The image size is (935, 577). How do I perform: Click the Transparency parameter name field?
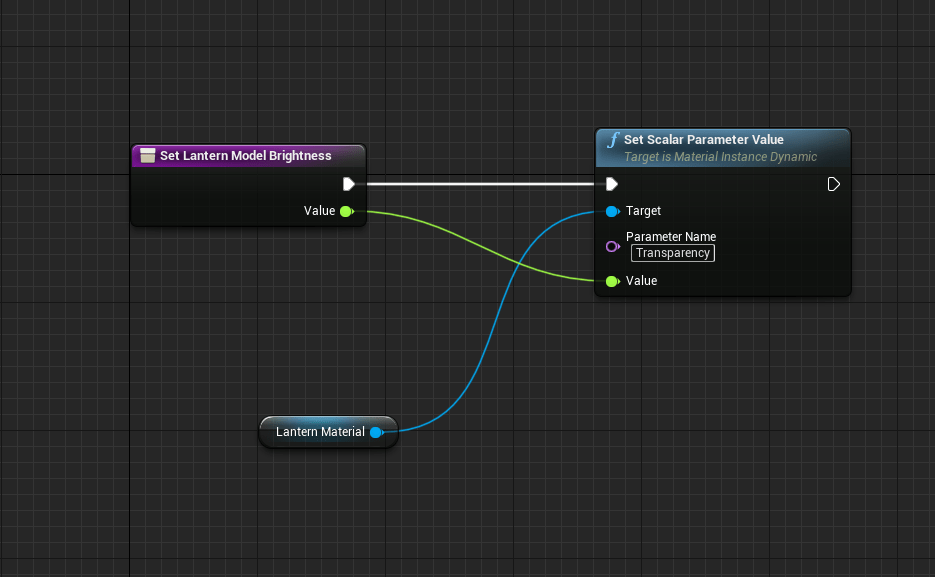coord(673,253)
